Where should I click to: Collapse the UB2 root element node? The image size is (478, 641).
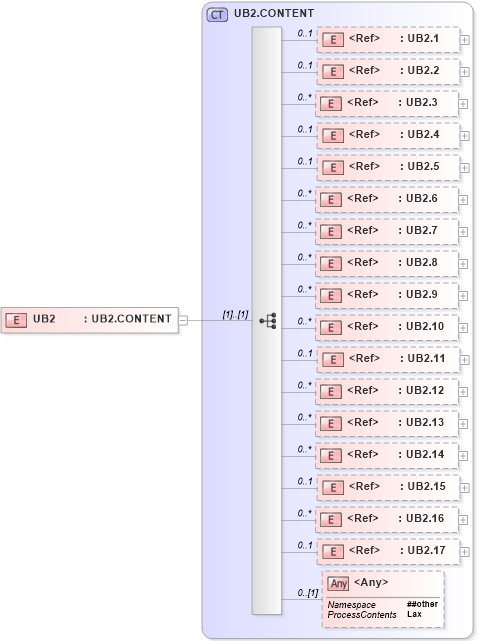pyautogui.click(x=183, y=320)
